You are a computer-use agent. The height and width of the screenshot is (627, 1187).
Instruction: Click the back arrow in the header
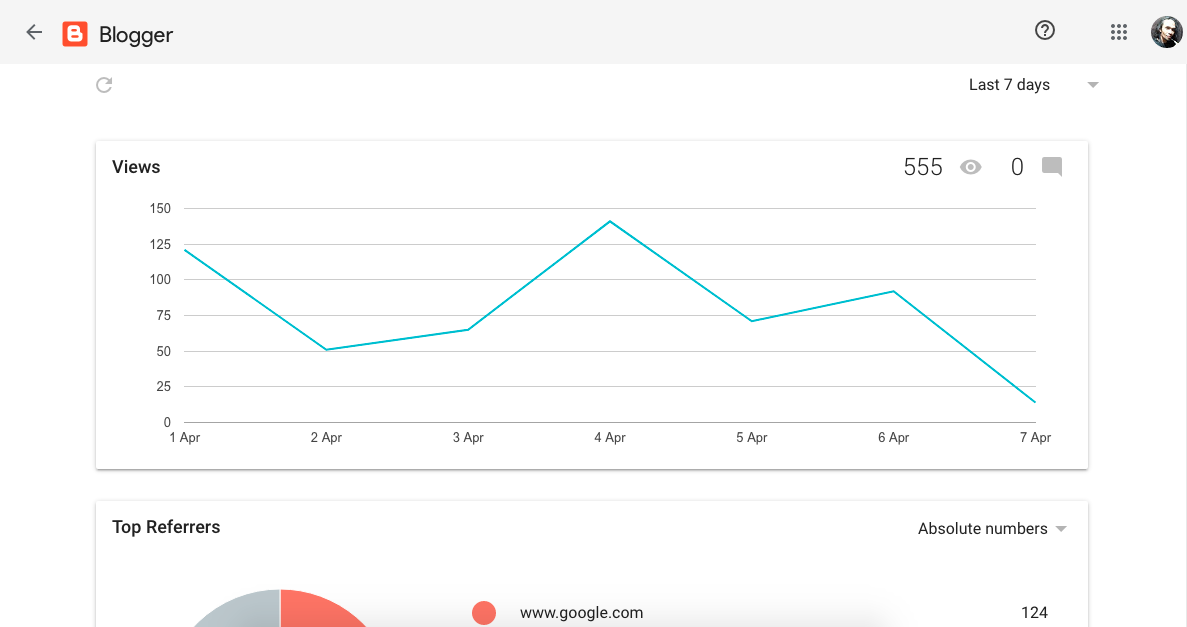coord(34,32)
